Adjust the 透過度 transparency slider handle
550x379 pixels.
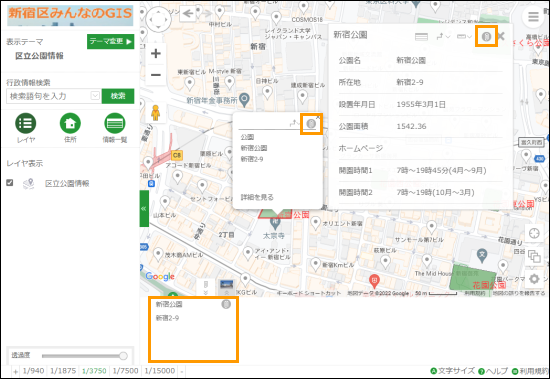pos(123,356)
